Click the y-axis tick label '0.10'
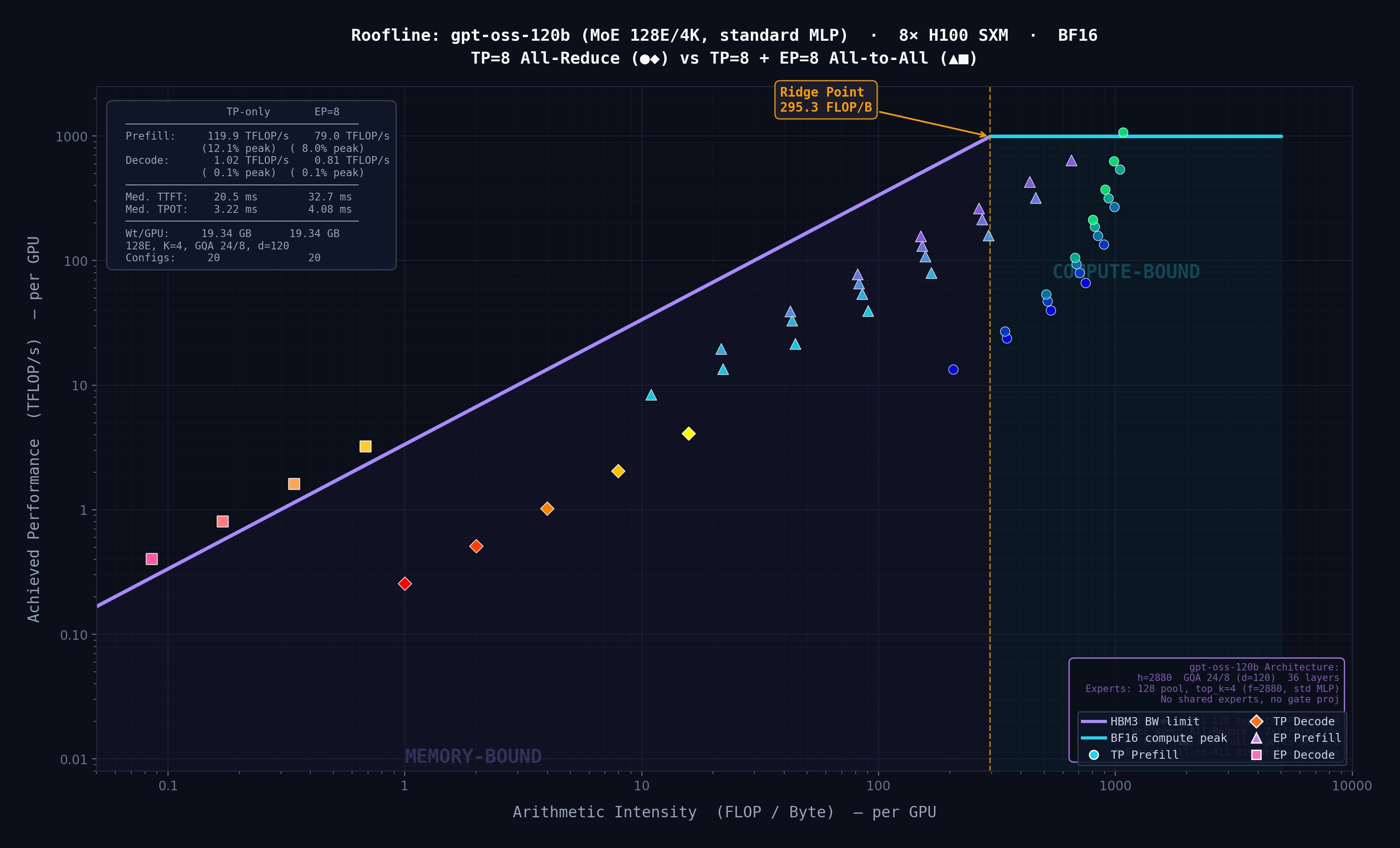Screen dimensions: 1400x848 75,635
